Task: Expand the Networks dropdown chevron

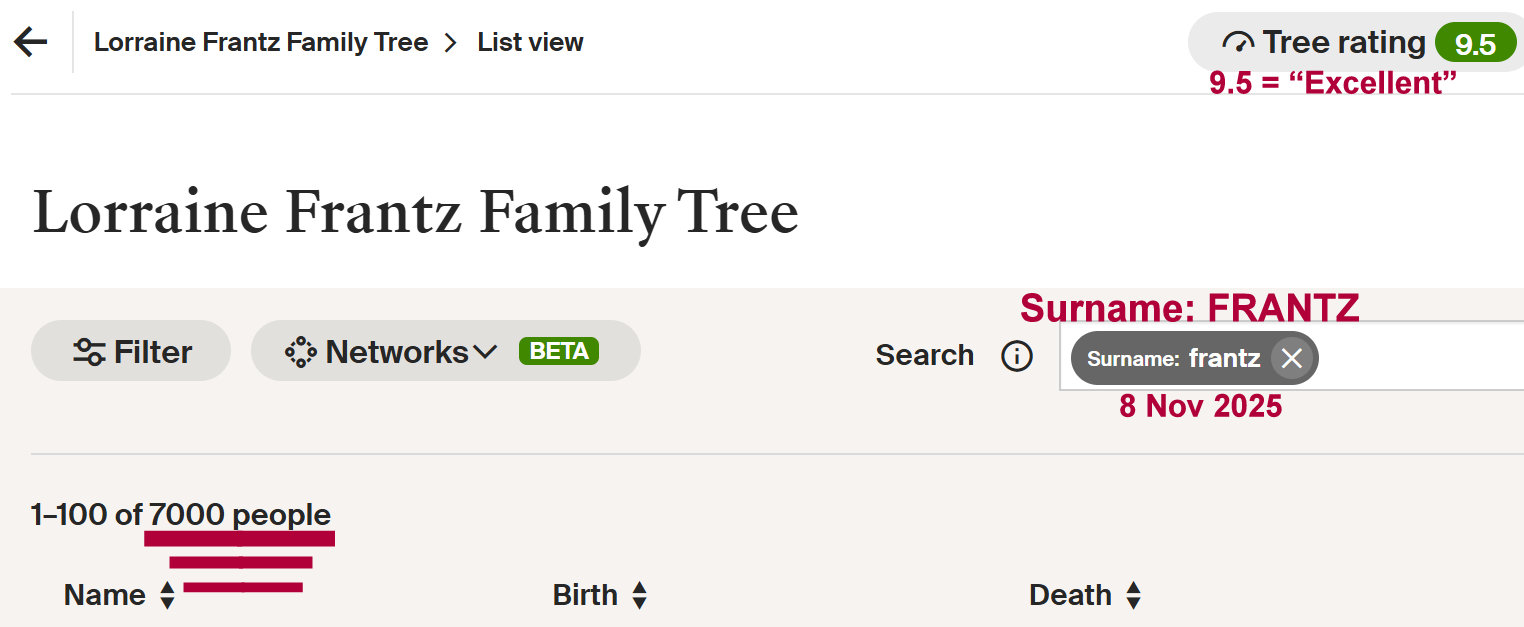Action: (485, 352)
